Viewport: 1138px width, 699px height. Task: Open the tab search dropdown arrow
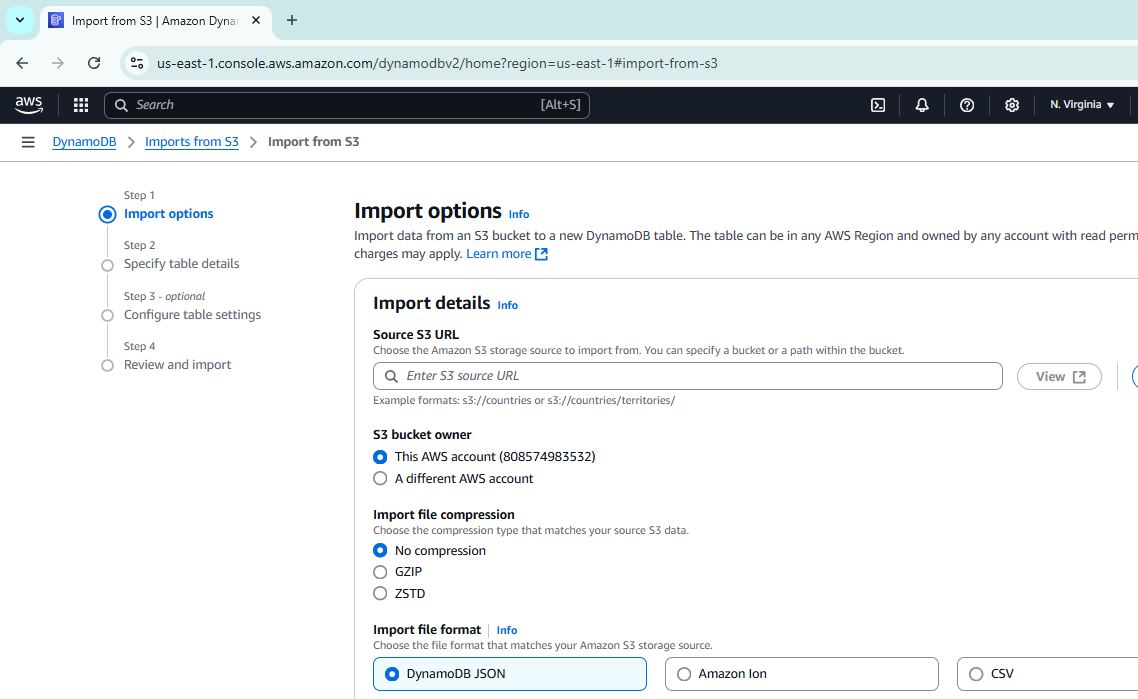(20, 20)
